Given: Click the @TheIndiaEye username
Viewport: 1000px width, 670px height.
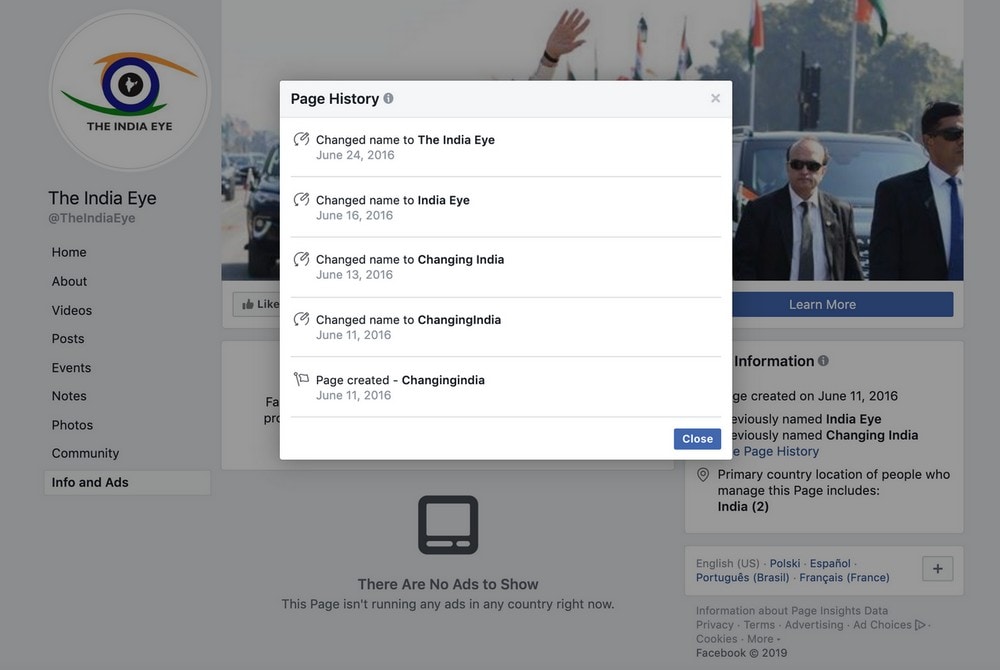Looking at the screenshot, I should [92, 218].
